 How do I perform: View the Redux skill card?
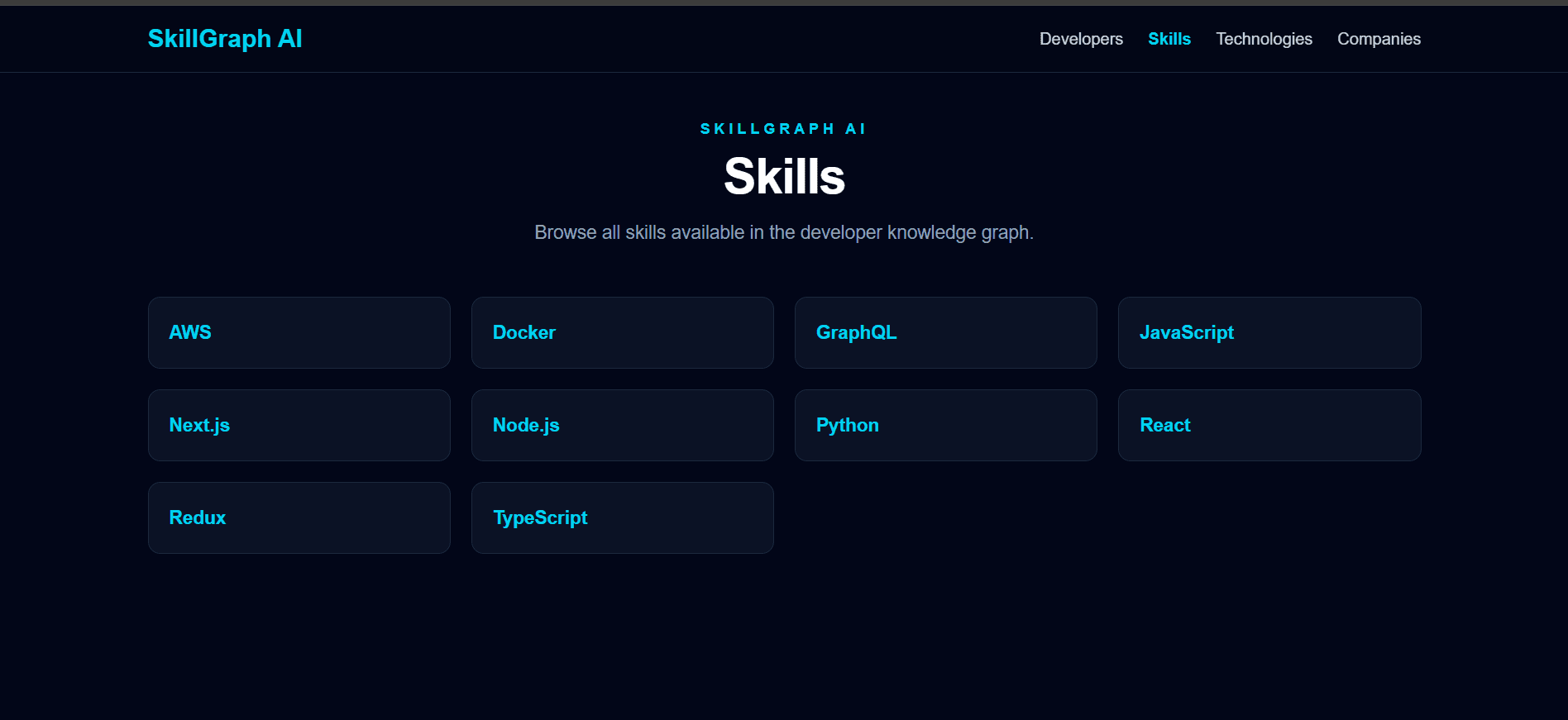(299, 517)
